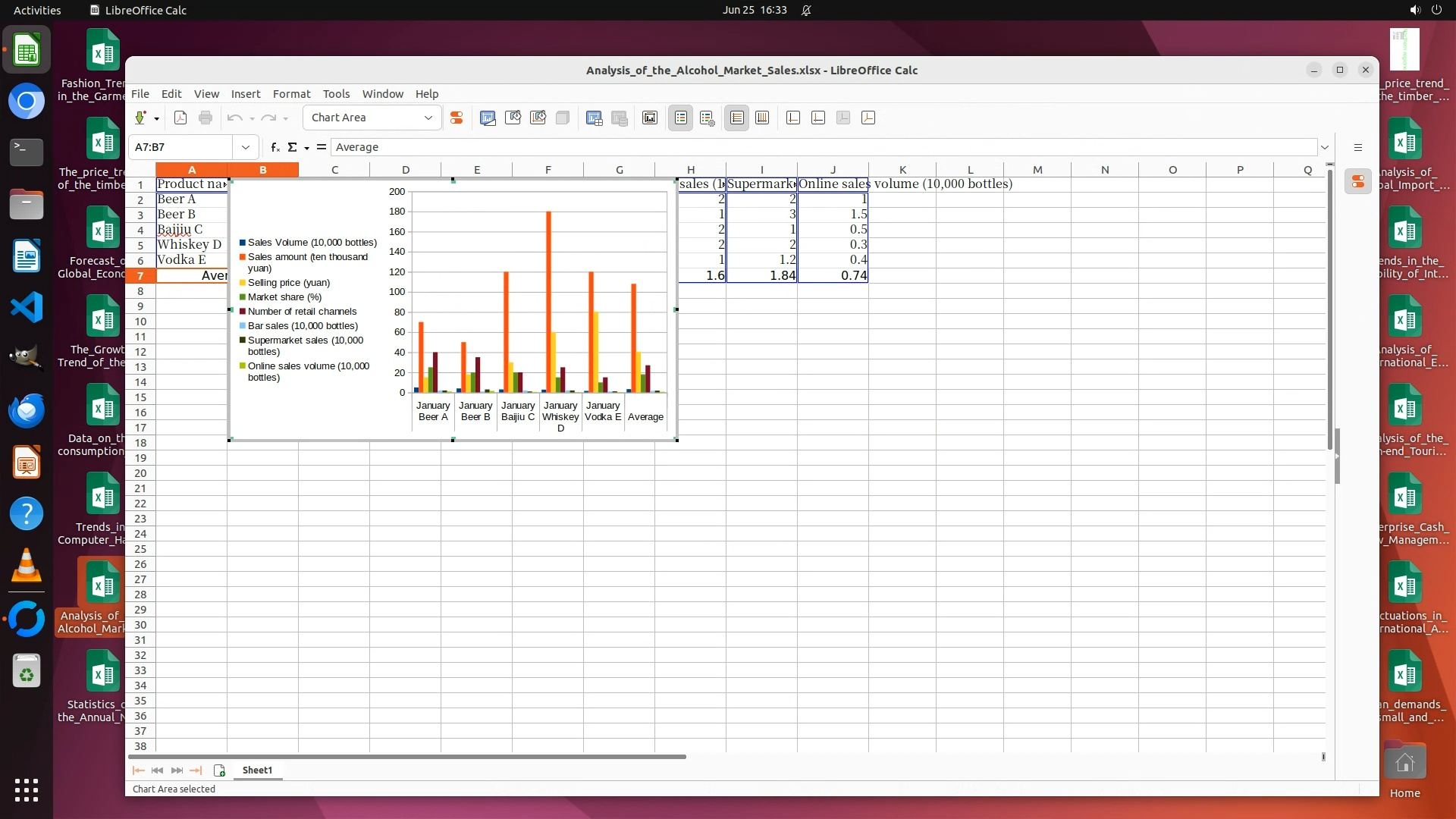1456x819 pixels.
Task: Click the Chart Type icon
Action: [488, 118]
